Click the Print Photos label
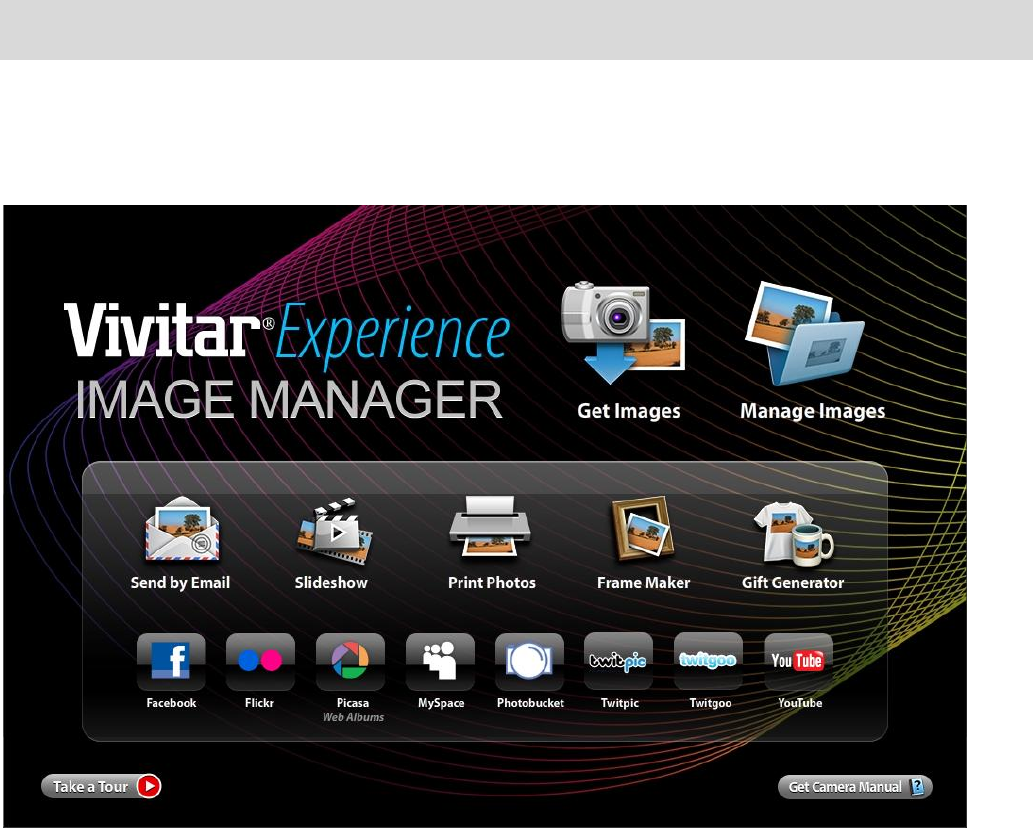The width and height of the screenshot is (1033, 828). pos(491,583)
